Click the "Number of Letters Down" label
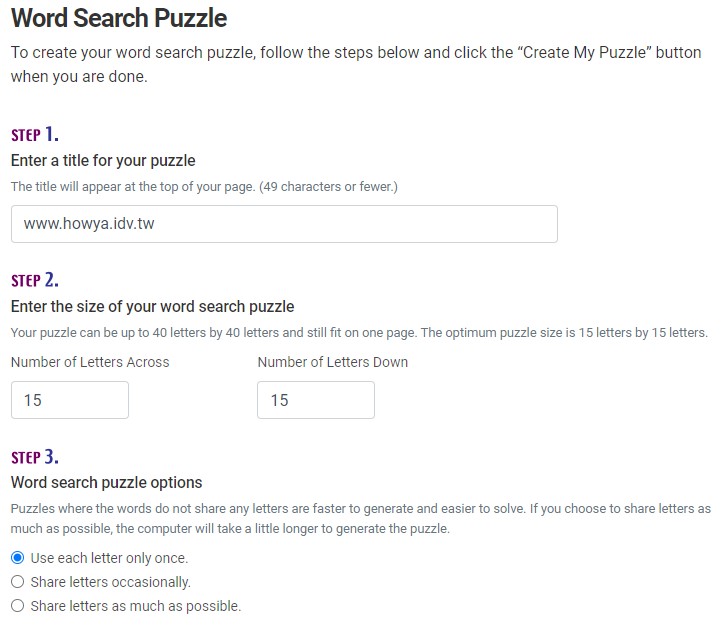This screenshot has height=629, width=726. (x=333, y=362)
